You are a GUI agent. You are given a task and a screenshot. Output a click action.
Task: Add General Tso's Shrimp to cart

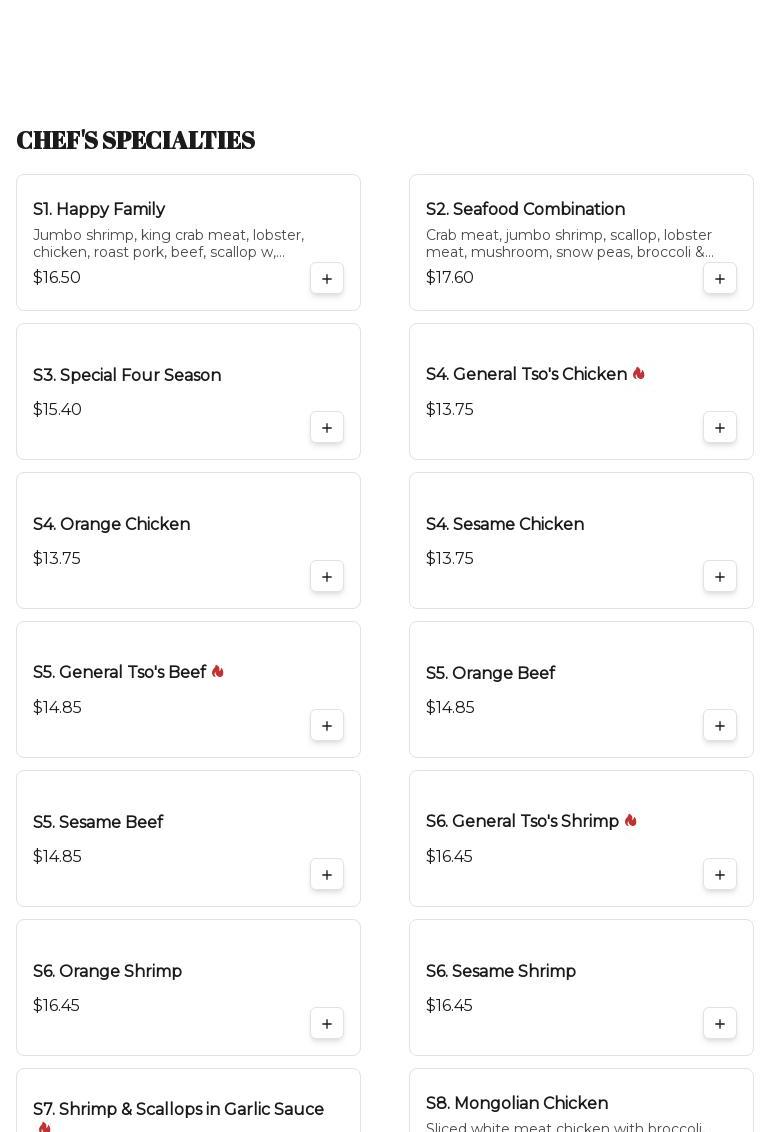click(x=720, y=875)
